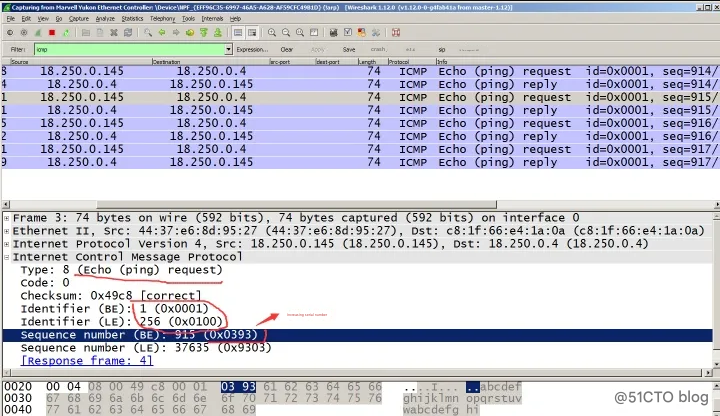Reset zoom to normal size icon
Image resolution: width=720 pixels, height=416 pixels.
click(300, 33)
